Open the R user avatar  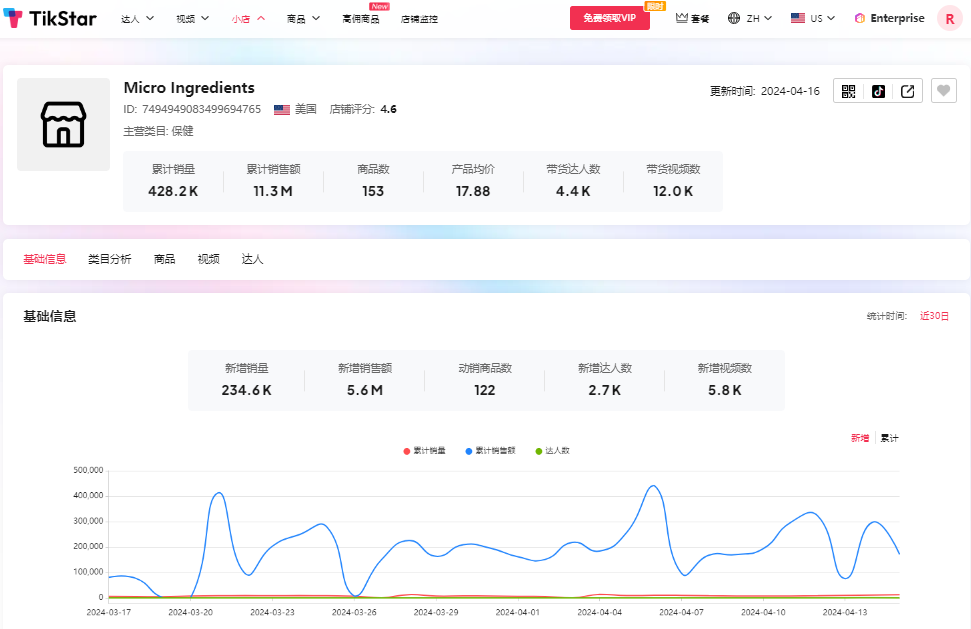pyautogui.click(x=950, y=19)
